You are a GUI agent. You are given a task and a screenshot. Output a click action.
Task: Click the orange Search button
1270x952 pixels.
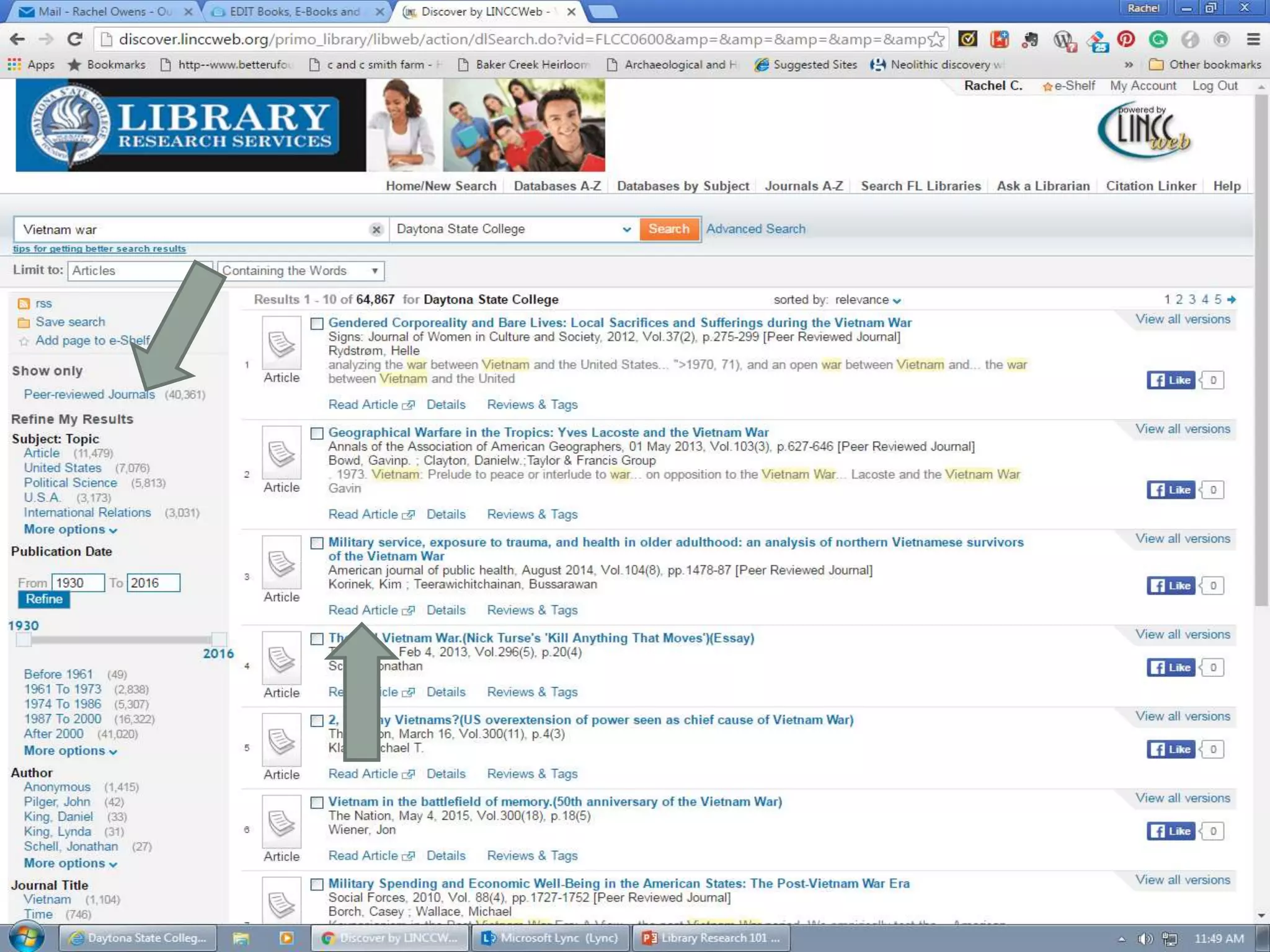pyautogui.click(x=668, y=229)
